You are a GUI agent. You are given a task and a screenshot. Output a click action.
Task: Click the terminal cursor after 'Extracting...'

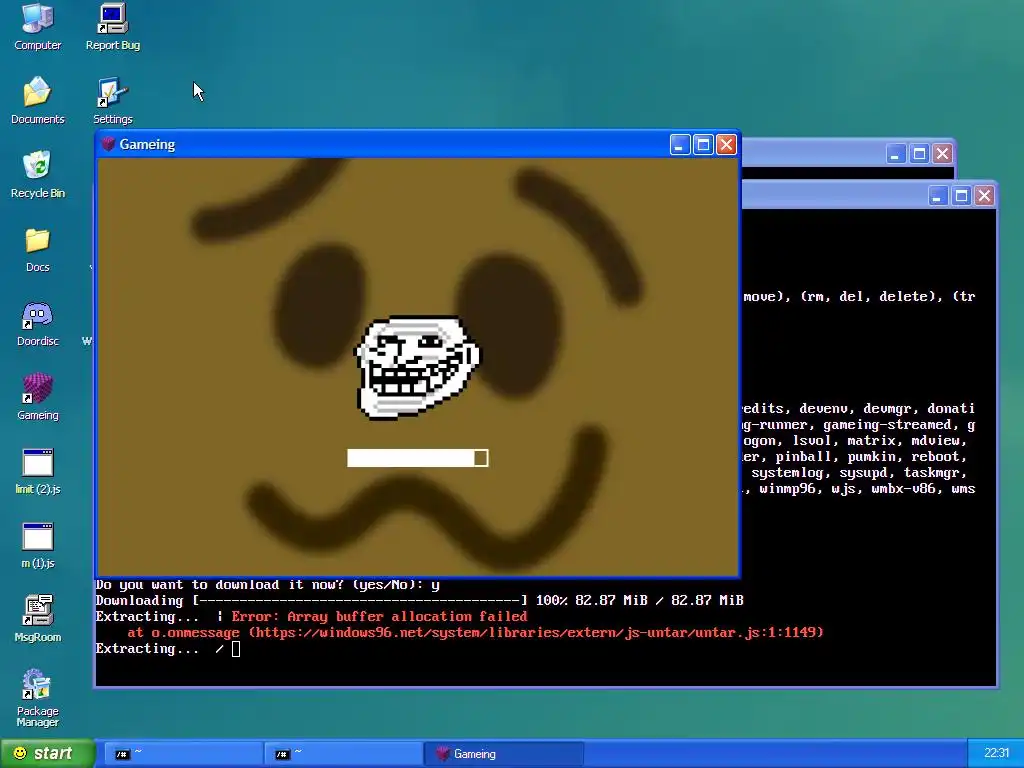tap(236, 648)
